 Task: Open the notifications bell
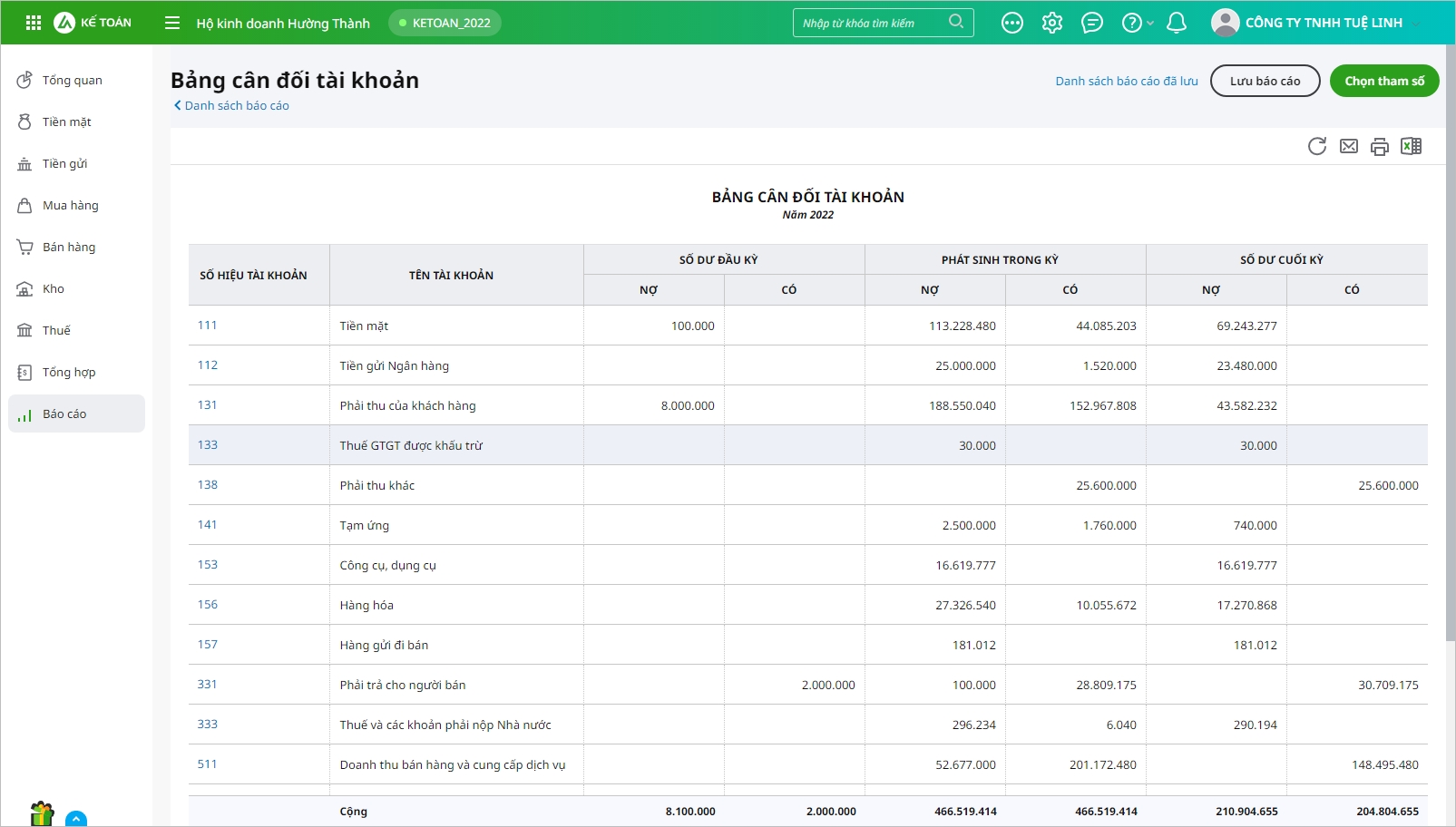(x=1177, y=23)
